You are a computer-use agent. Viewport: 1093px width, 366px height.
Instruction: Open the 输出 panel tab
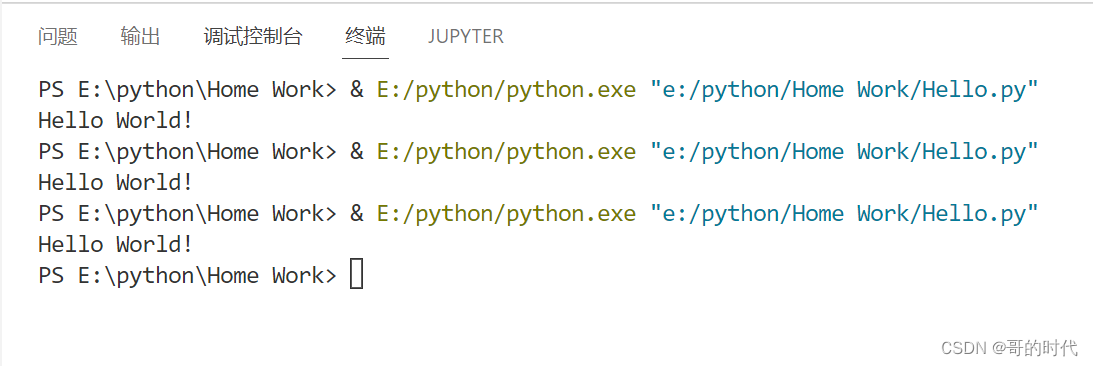[x=140, y=36]
